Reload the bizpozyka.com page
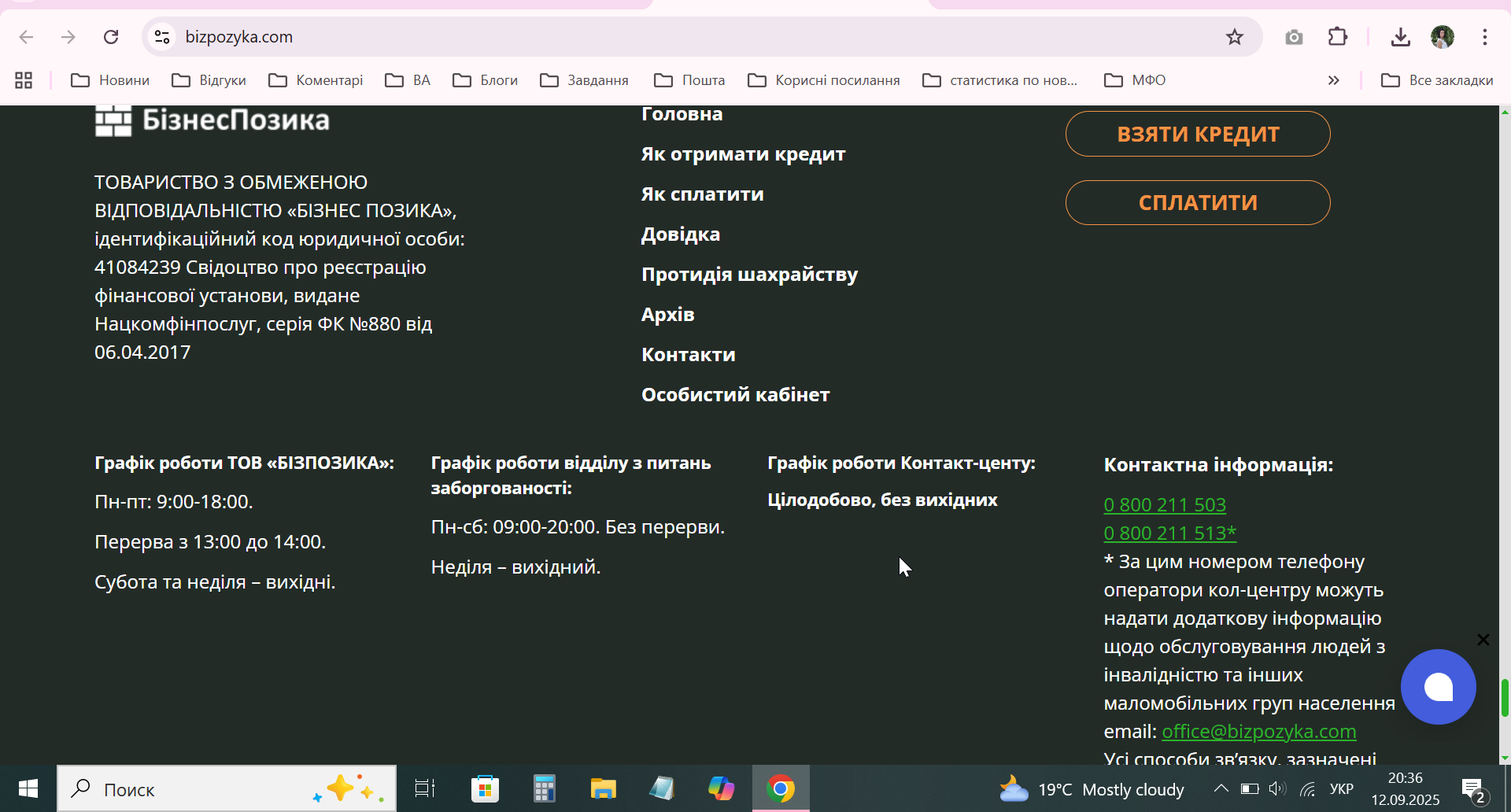 pyautogui.click(x=111, y=37)
